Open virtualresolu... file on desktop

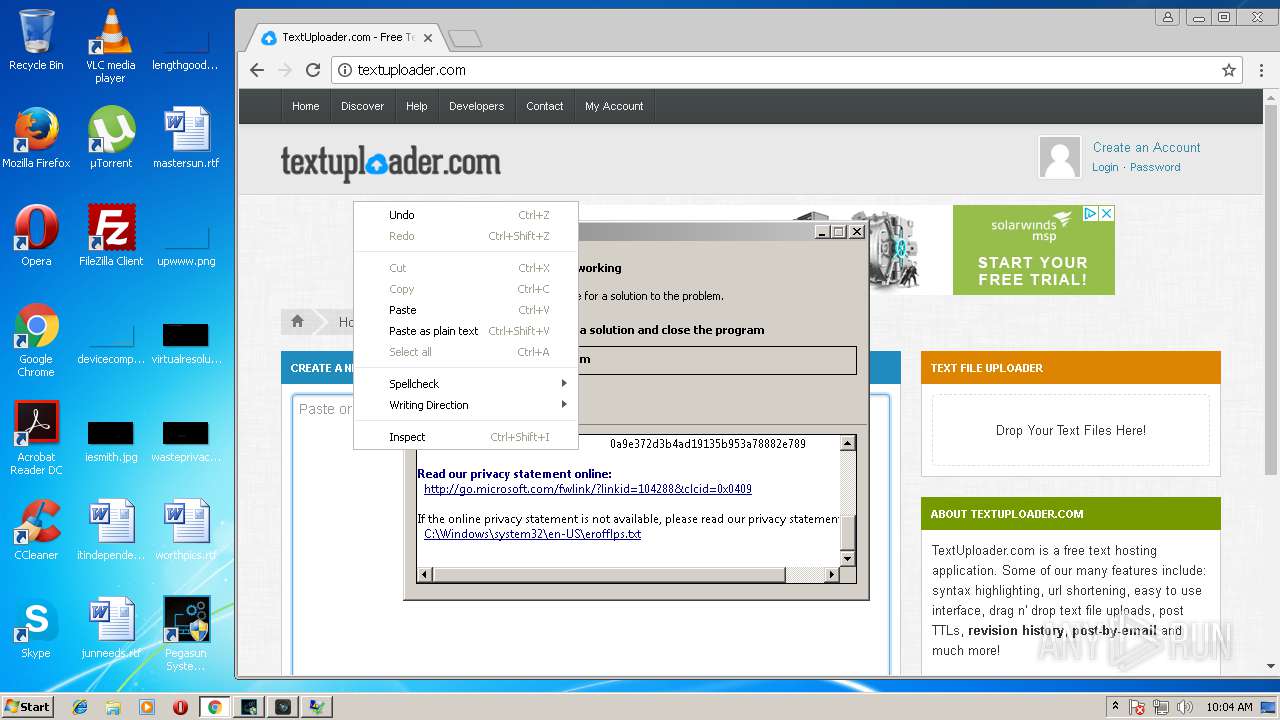tap(186, 341)
